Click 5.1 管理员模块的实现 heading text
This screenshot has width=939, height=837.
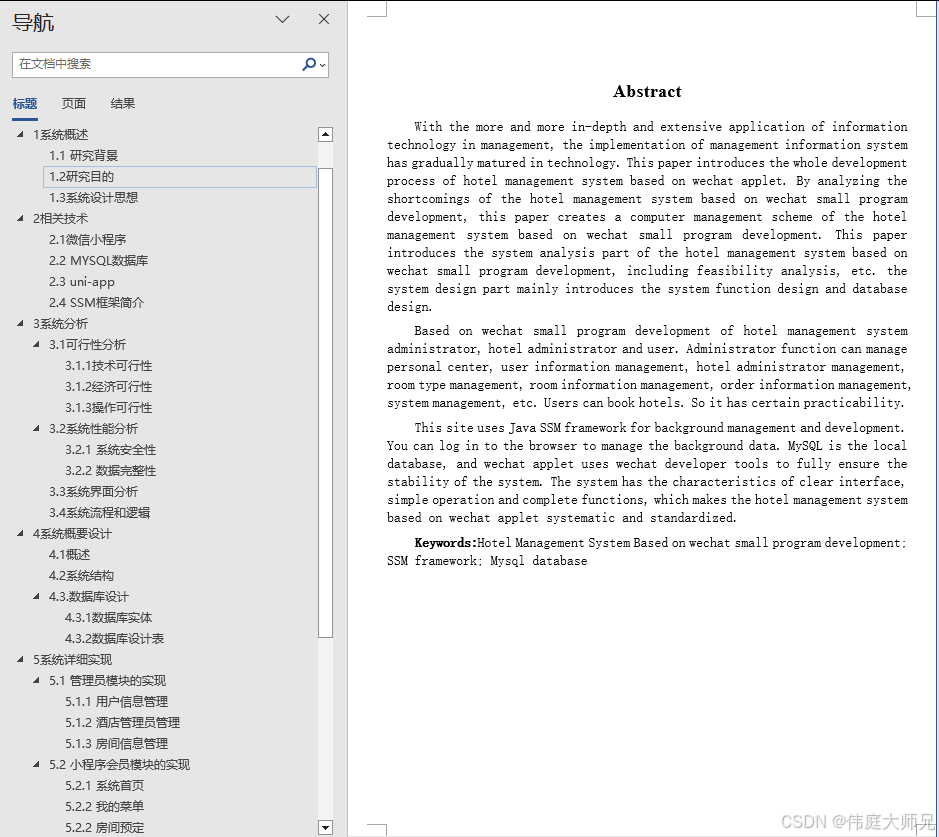107,680
